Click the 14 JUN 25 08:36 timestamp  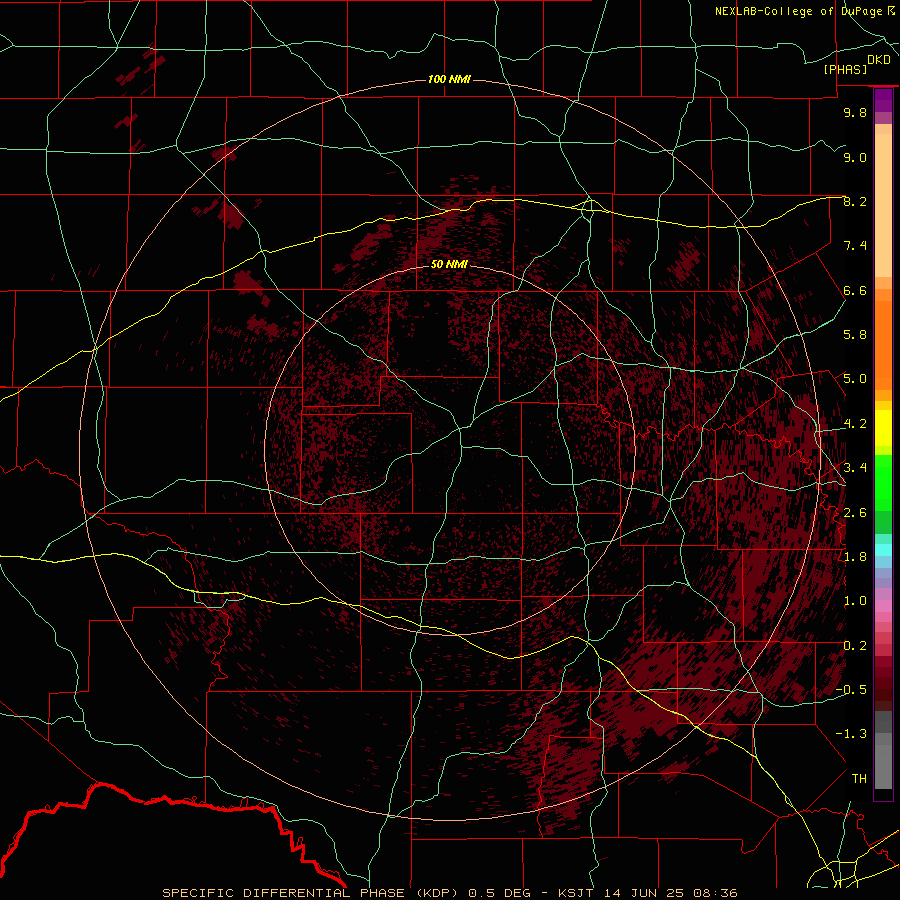pyautogui.click(x=669, y=893)
